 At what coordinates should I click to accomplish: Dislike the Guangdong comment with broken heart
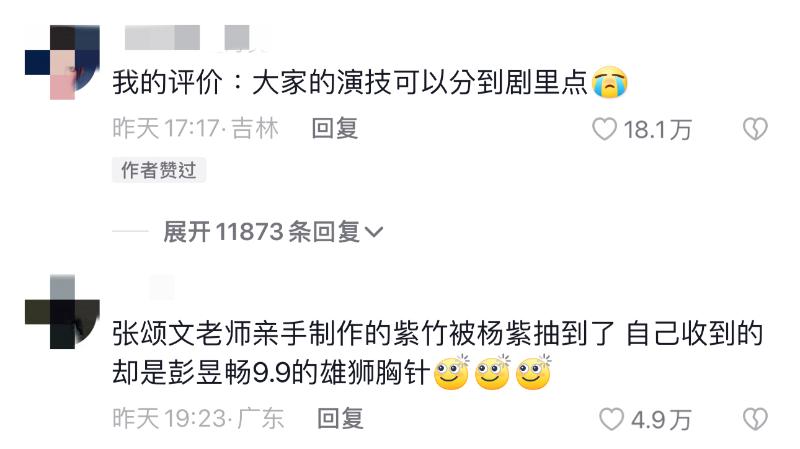point(755,419)
